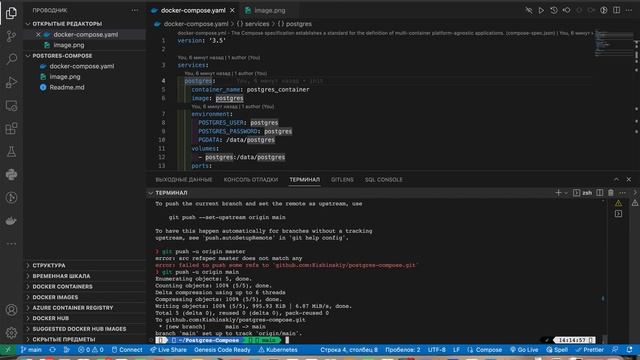Image resolution: width=640 pixels, height=360 pixels.
Task: Open the Extensions view
Action: click(x=11, y=129)
